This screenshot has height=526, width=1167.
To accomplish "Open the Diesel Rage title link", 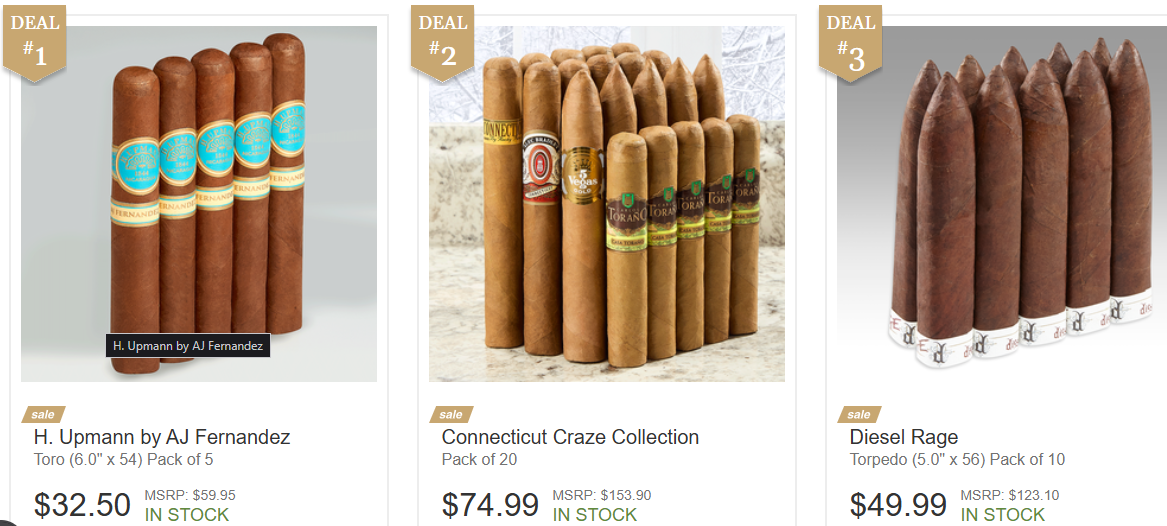I will click(904, 437).
